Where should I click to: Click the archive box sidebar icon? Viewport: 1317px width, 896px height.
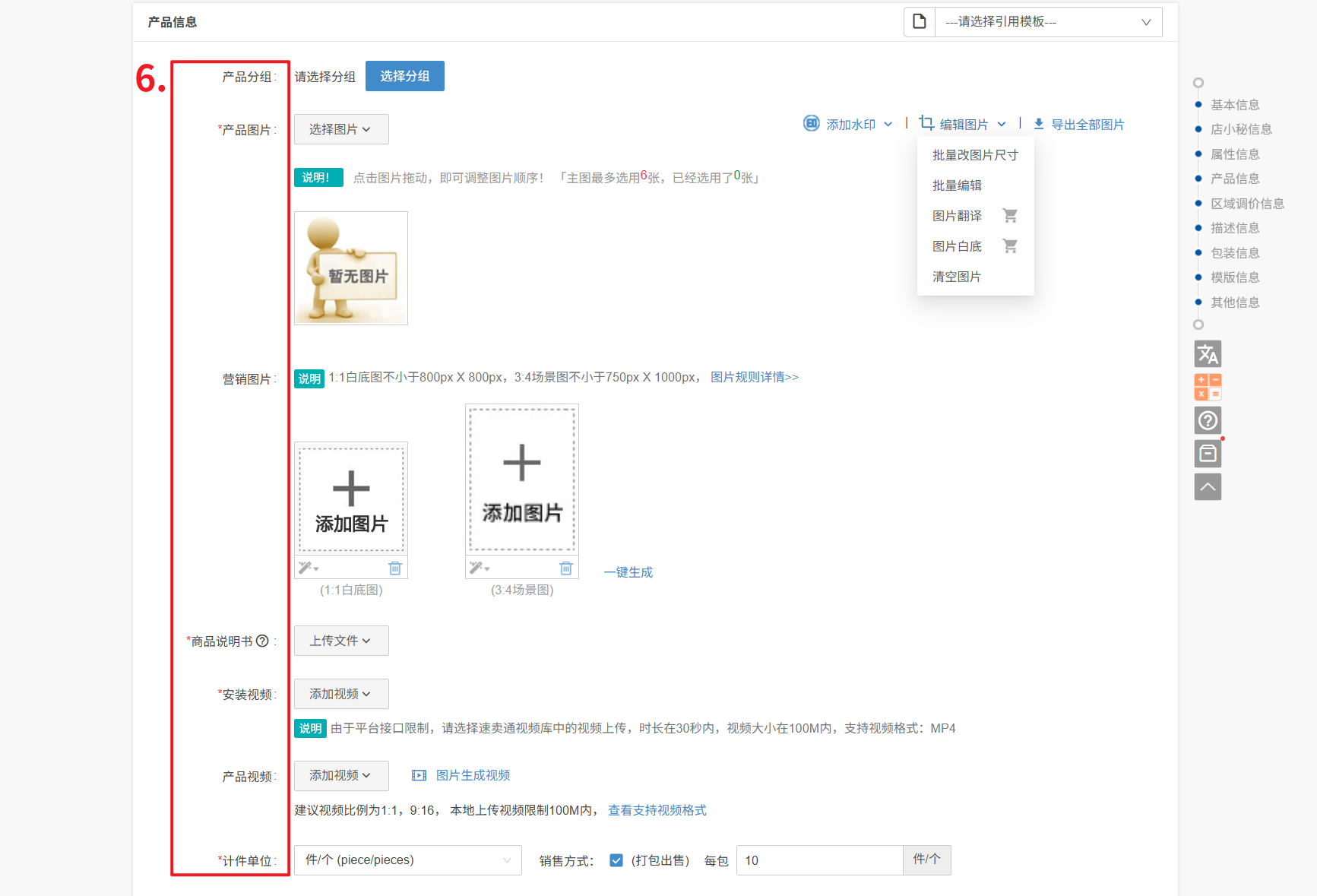1208,454
